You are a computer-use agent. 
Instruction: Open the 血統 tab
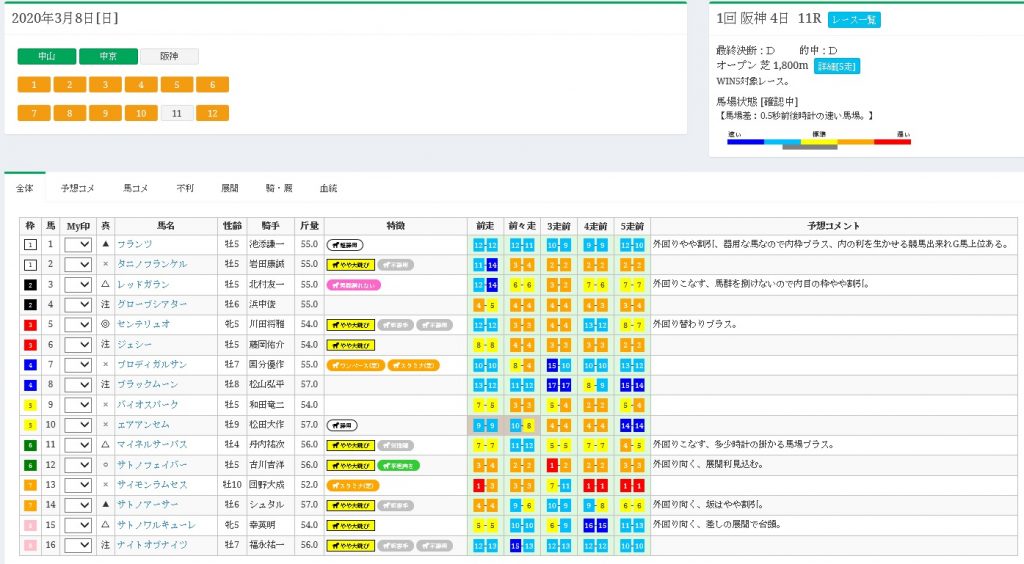(x=328, y=187)
